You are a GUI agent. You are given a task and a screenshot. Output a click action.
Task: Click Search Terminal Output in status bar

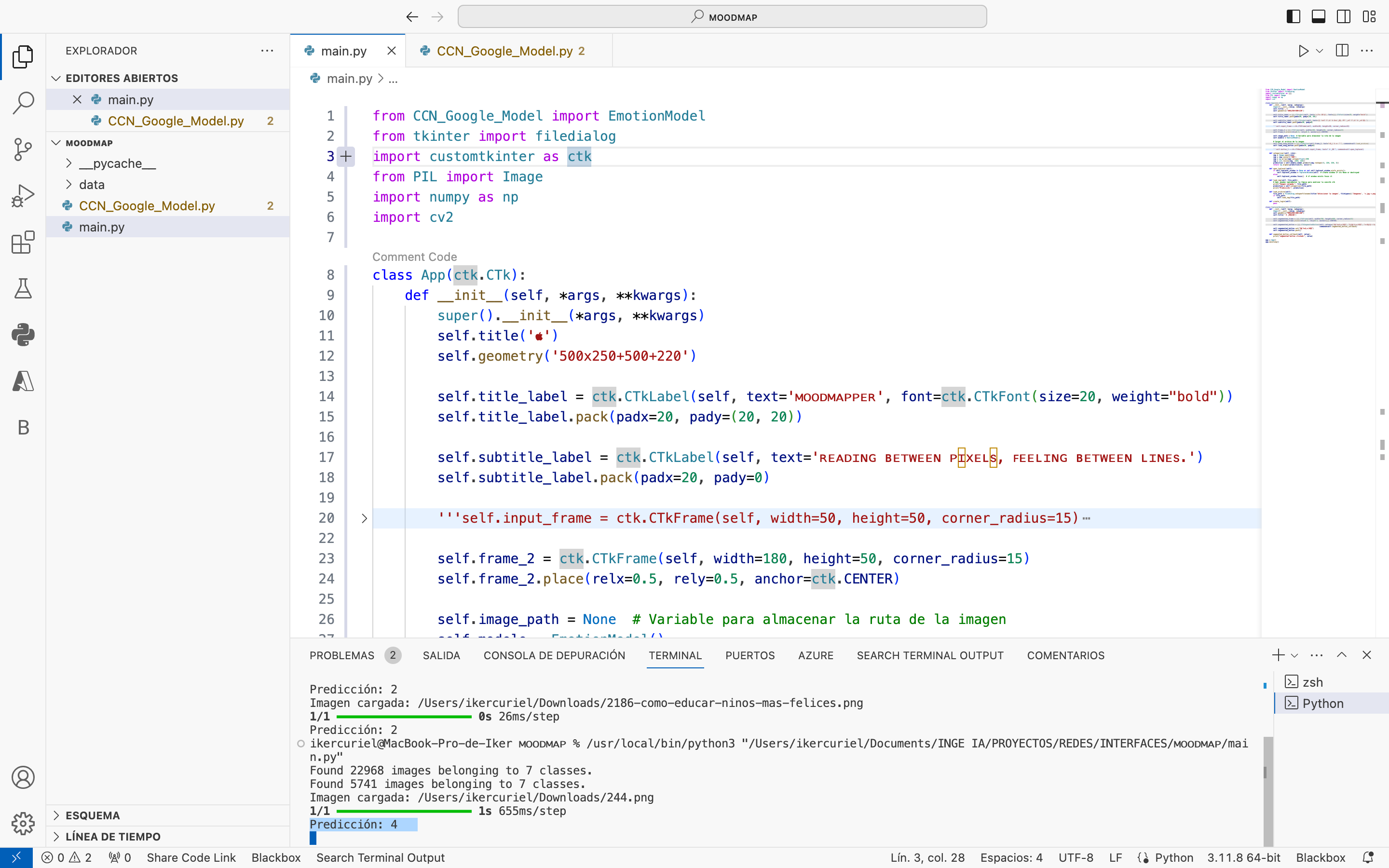click(381, 858)
